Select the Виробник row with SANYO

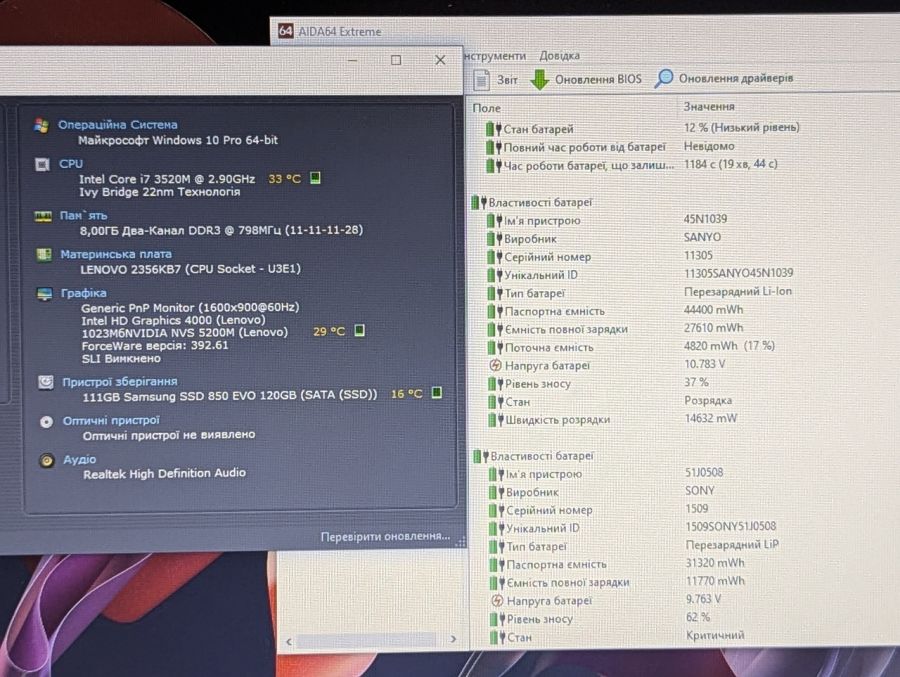tap(604, 238)
